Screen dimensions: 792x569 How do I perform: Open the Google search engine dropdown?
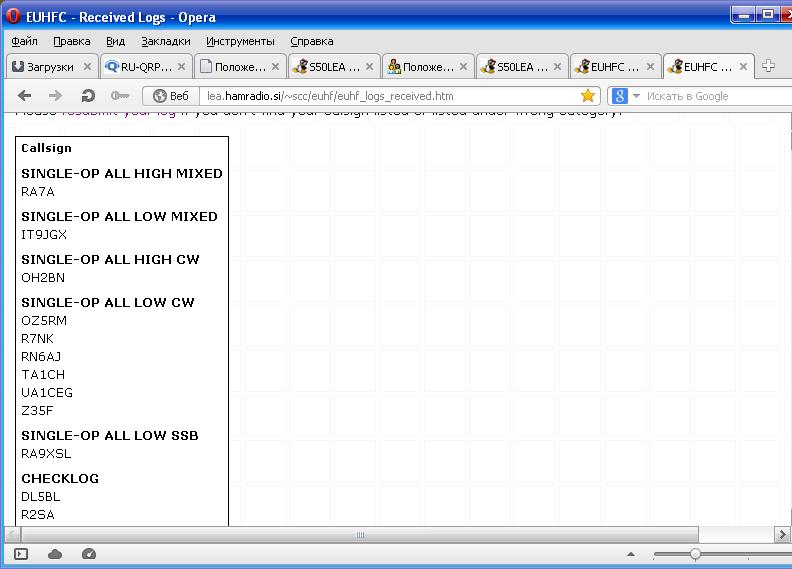tap(625, 96)
